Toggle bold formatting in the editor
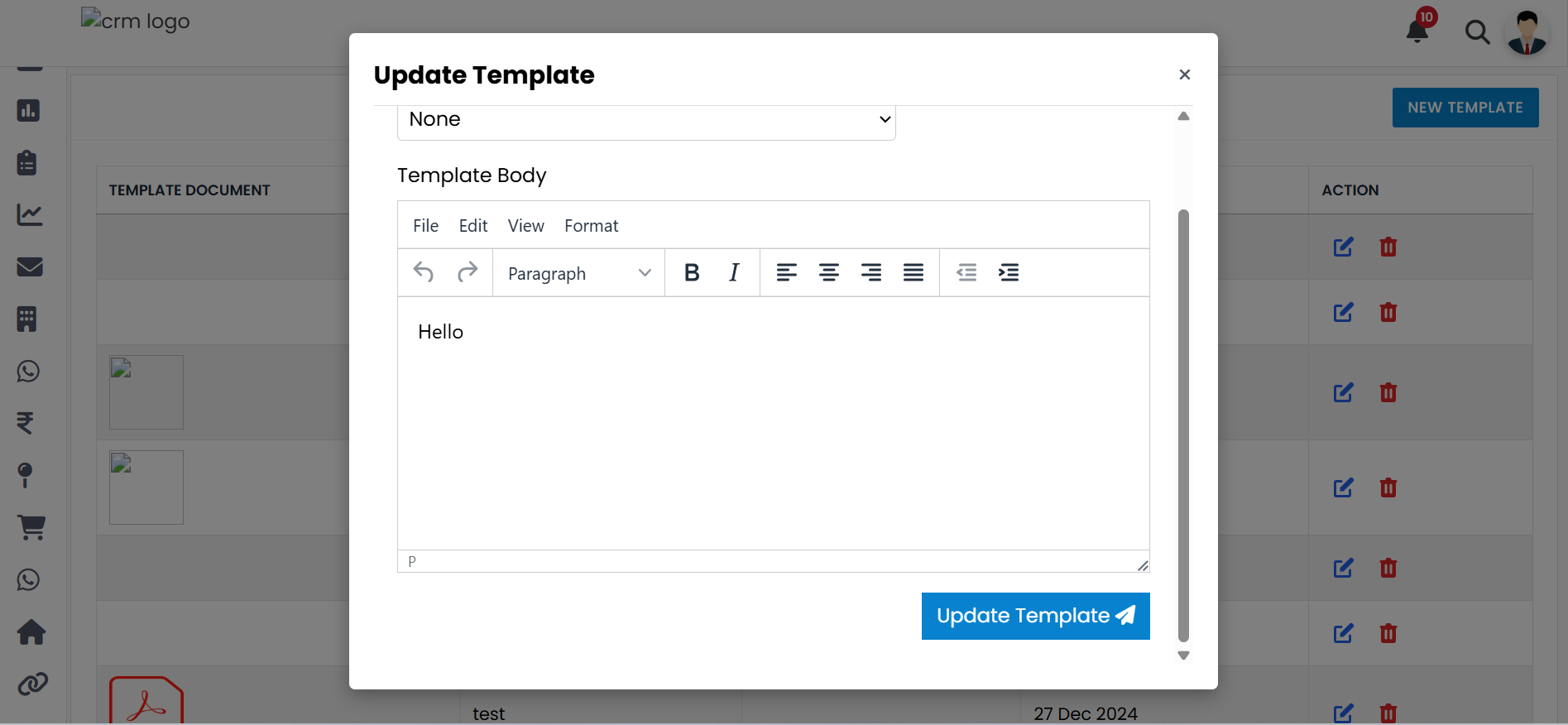 click(692, 272)
